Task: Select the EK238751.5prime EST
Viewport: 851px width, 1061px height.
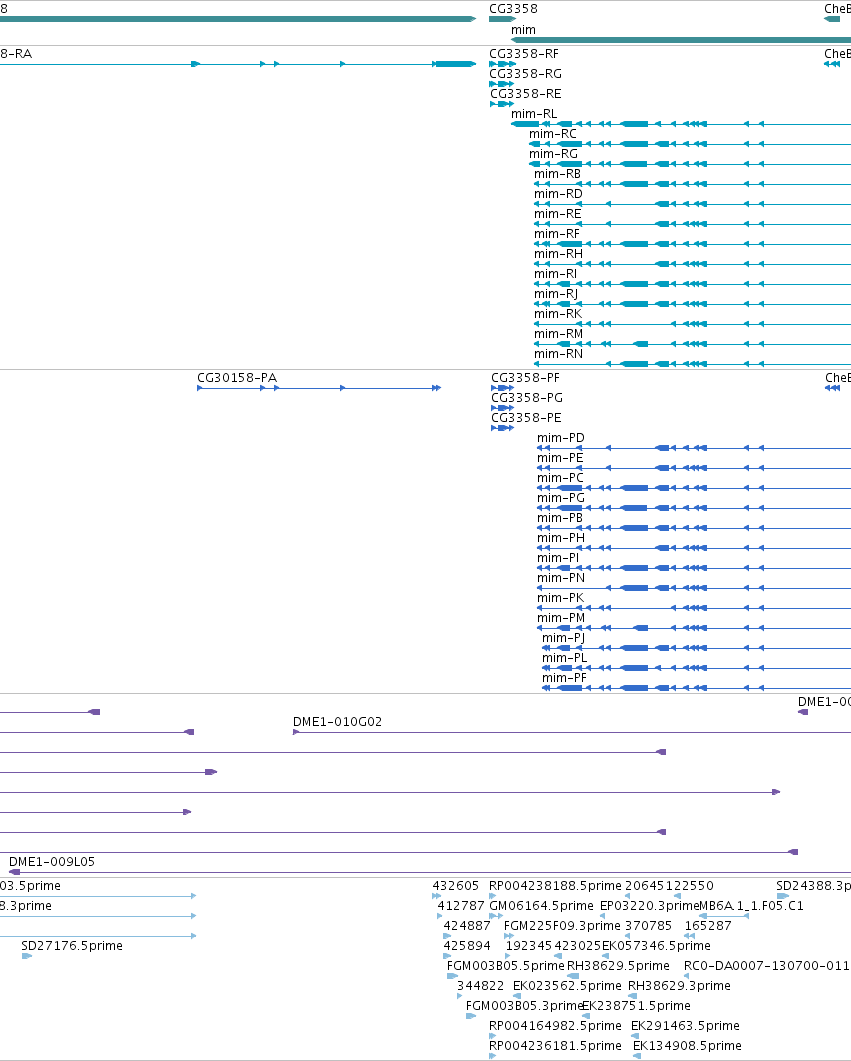Action: (637, 1006)
